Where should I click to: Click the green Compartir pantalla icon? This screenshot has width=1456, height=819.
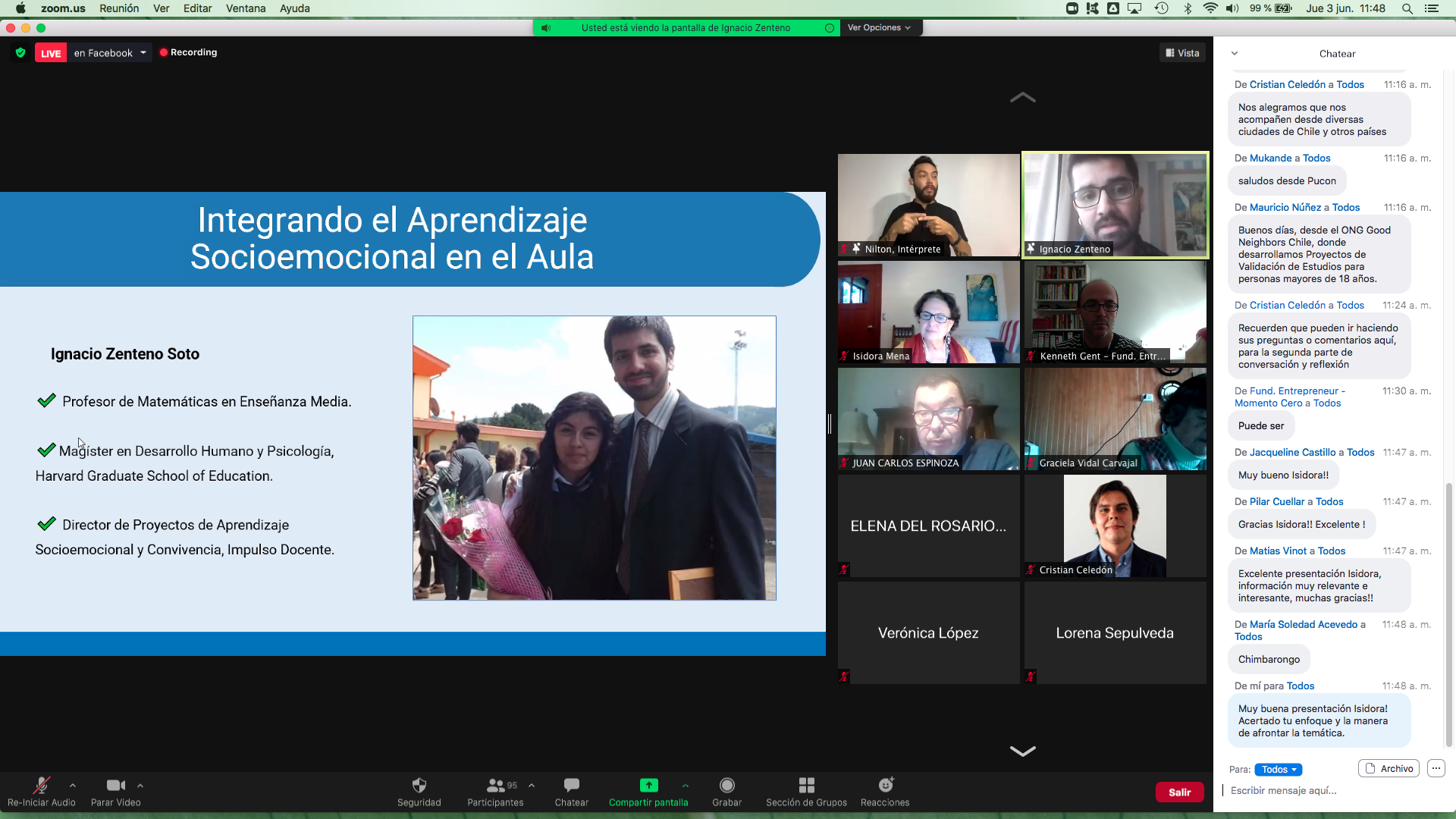[x=648, y=786]
